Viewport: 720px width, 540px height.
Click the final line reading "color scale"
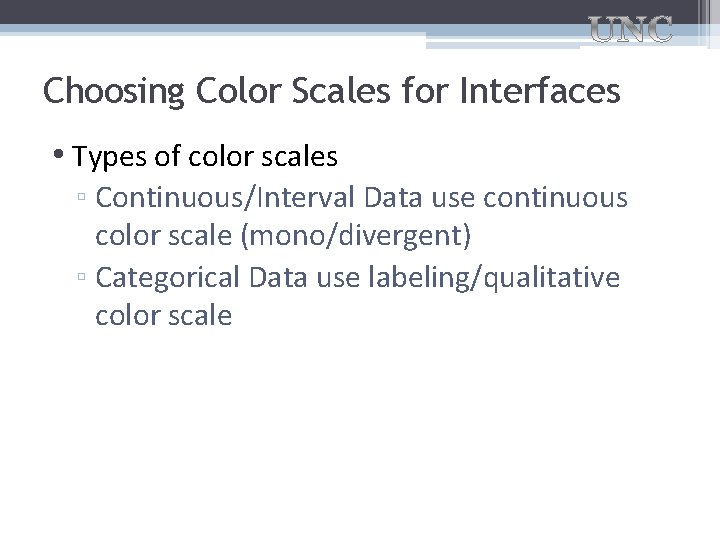point(163,316)
